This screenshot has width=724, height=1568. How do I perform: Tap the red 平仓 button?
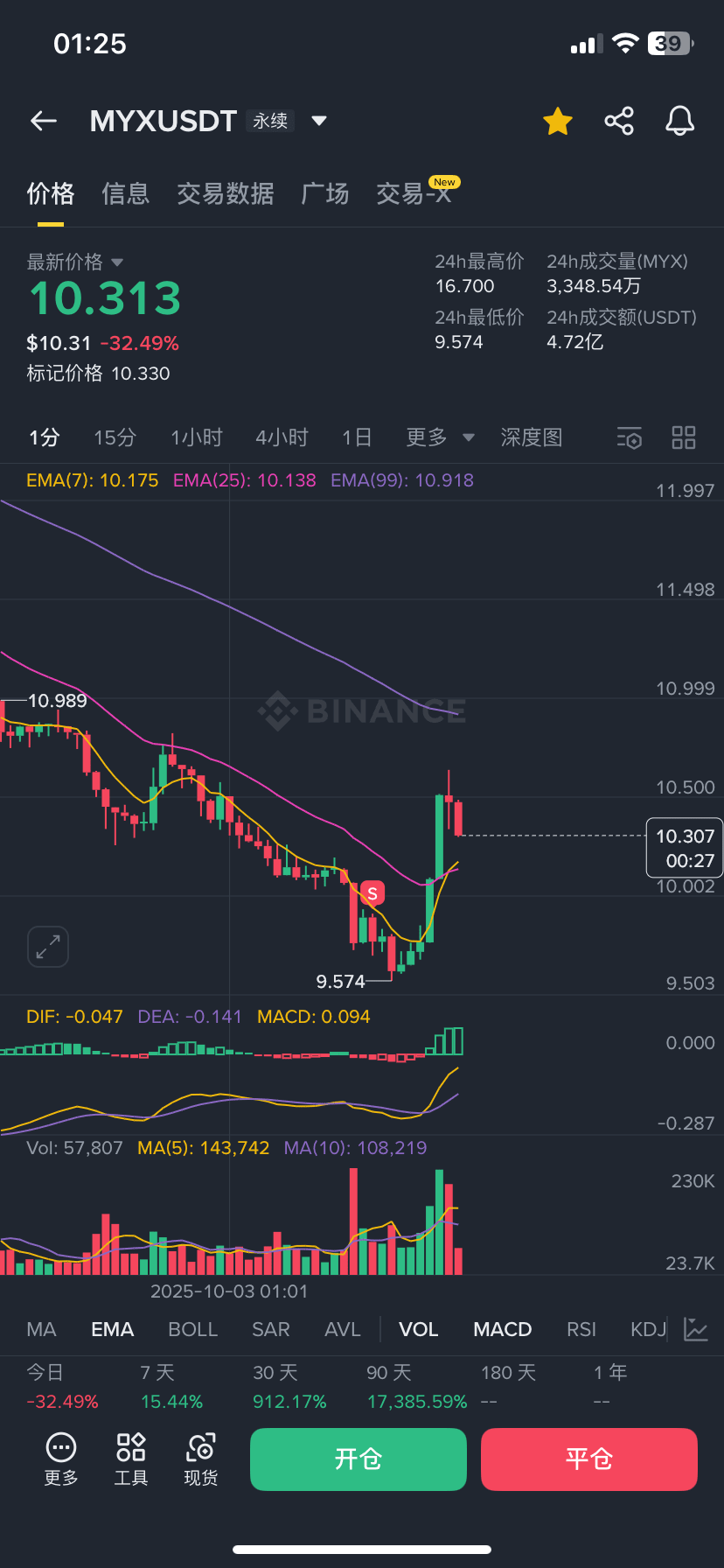tap(589, 1459)
